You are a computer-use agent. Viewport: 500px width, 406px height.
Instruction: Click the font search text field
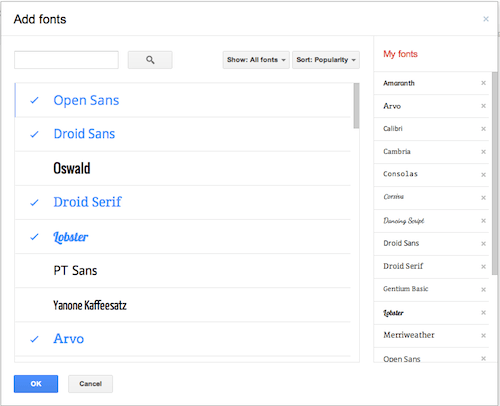tap(66, 60)
